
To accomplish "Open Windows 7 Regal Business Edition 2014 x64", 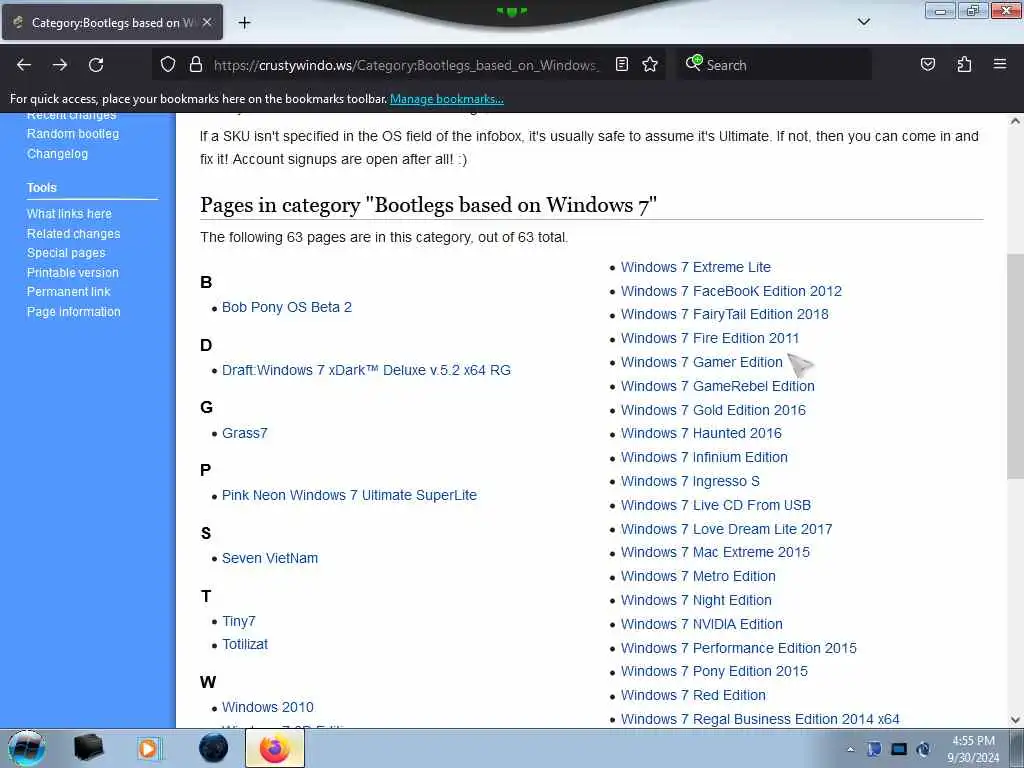I will pos(760,719).
